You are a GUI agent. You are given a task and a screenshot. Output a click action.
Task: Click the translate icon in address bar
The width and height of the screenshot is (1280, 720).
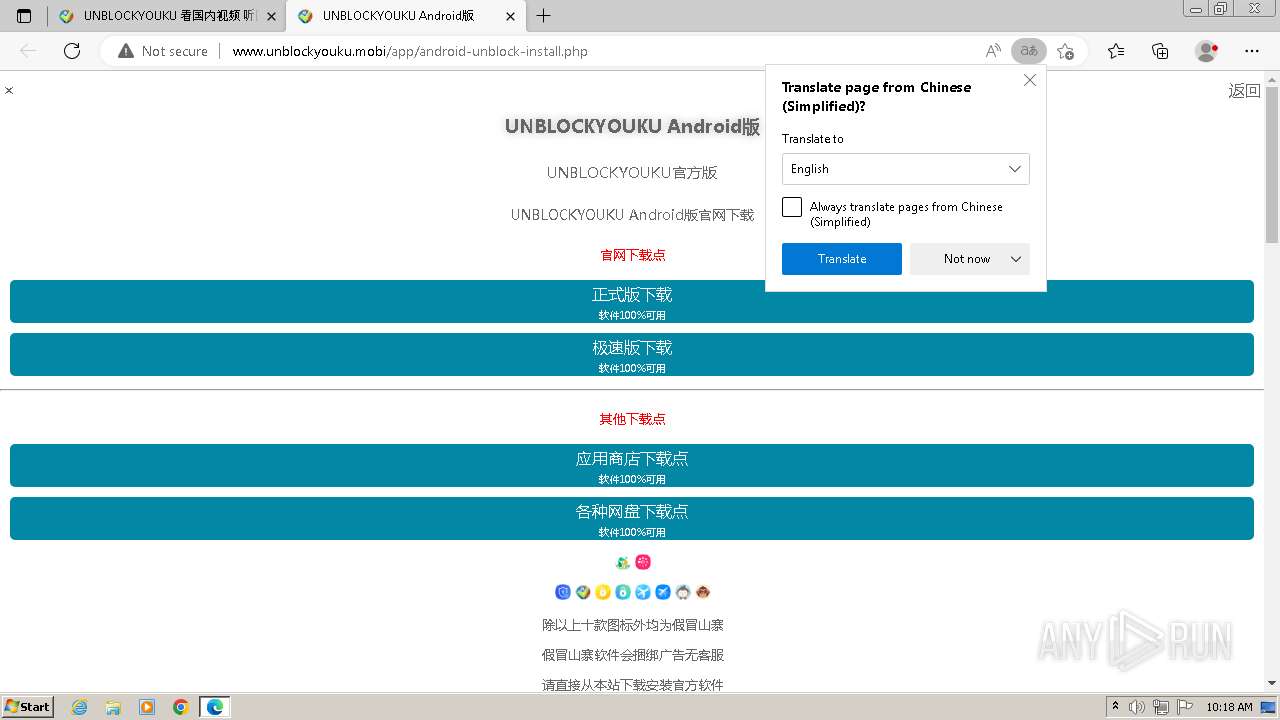coord(1028,51)
